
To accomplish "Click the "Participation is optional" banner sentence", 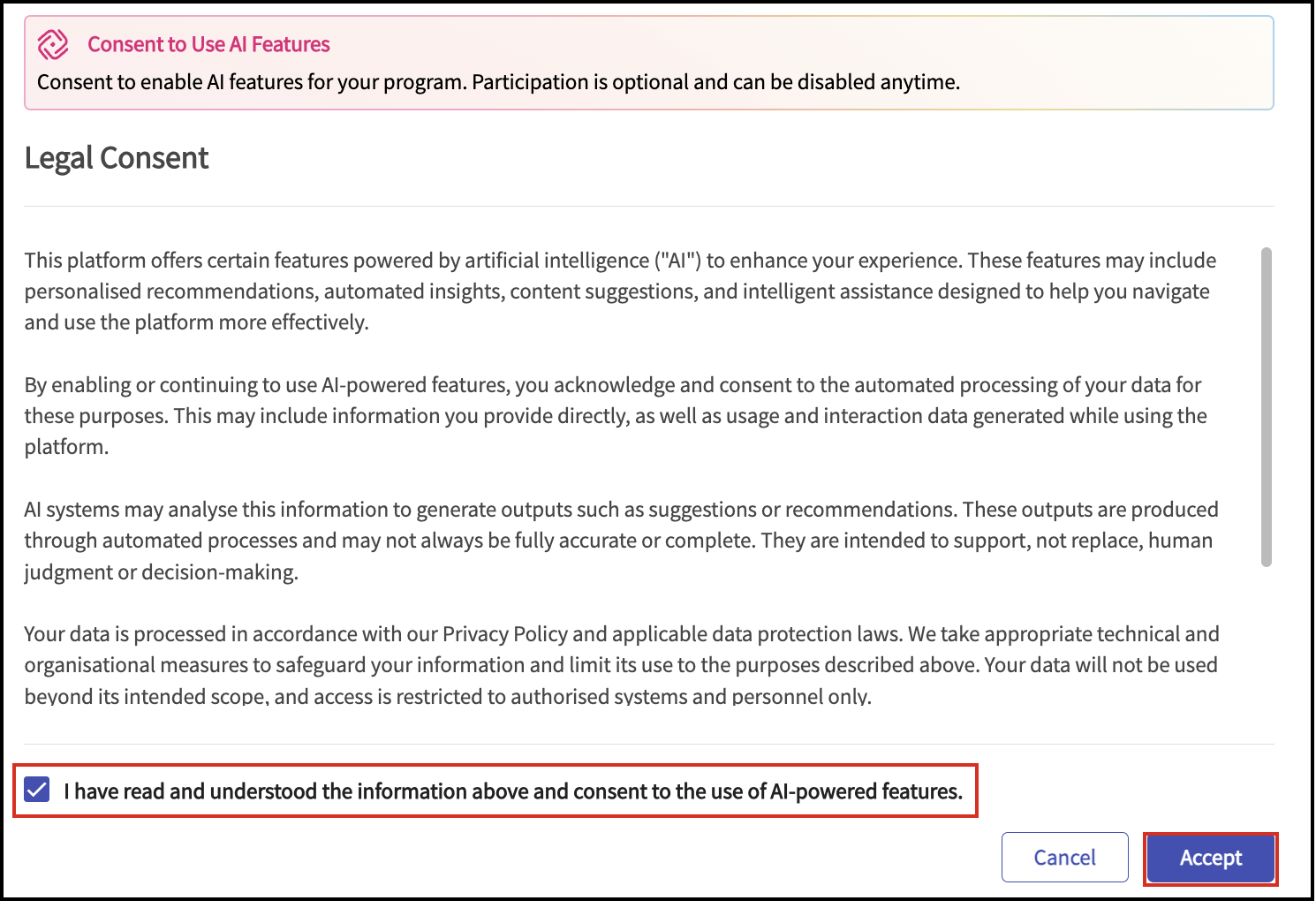I will pyautogui.click(x=715, y=82).
